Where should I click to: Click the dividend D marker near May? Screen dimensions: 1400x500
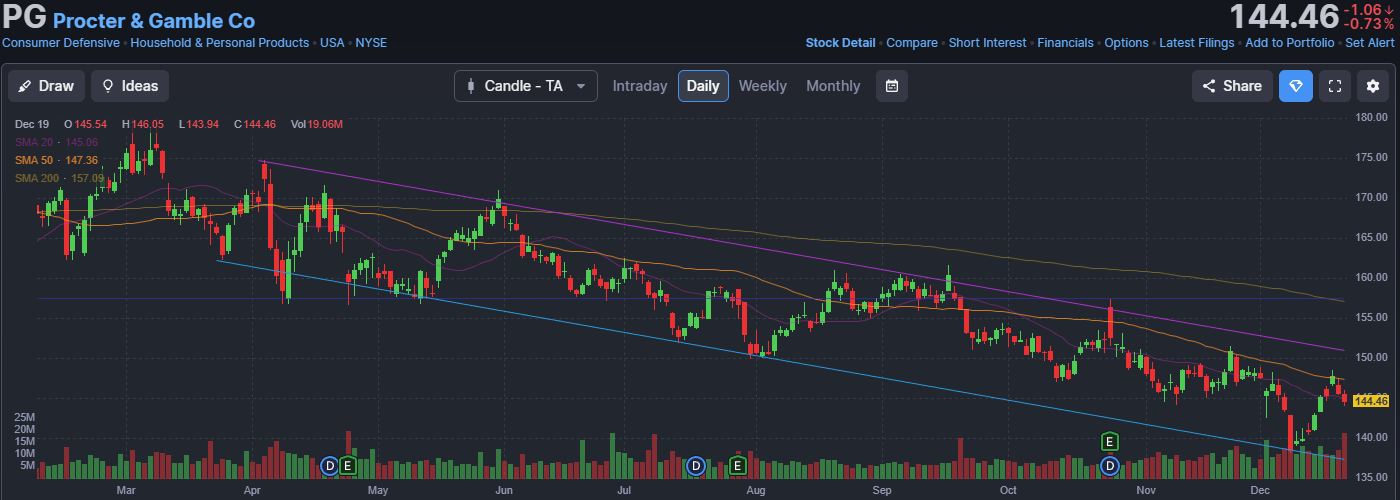tap(329, 465)
